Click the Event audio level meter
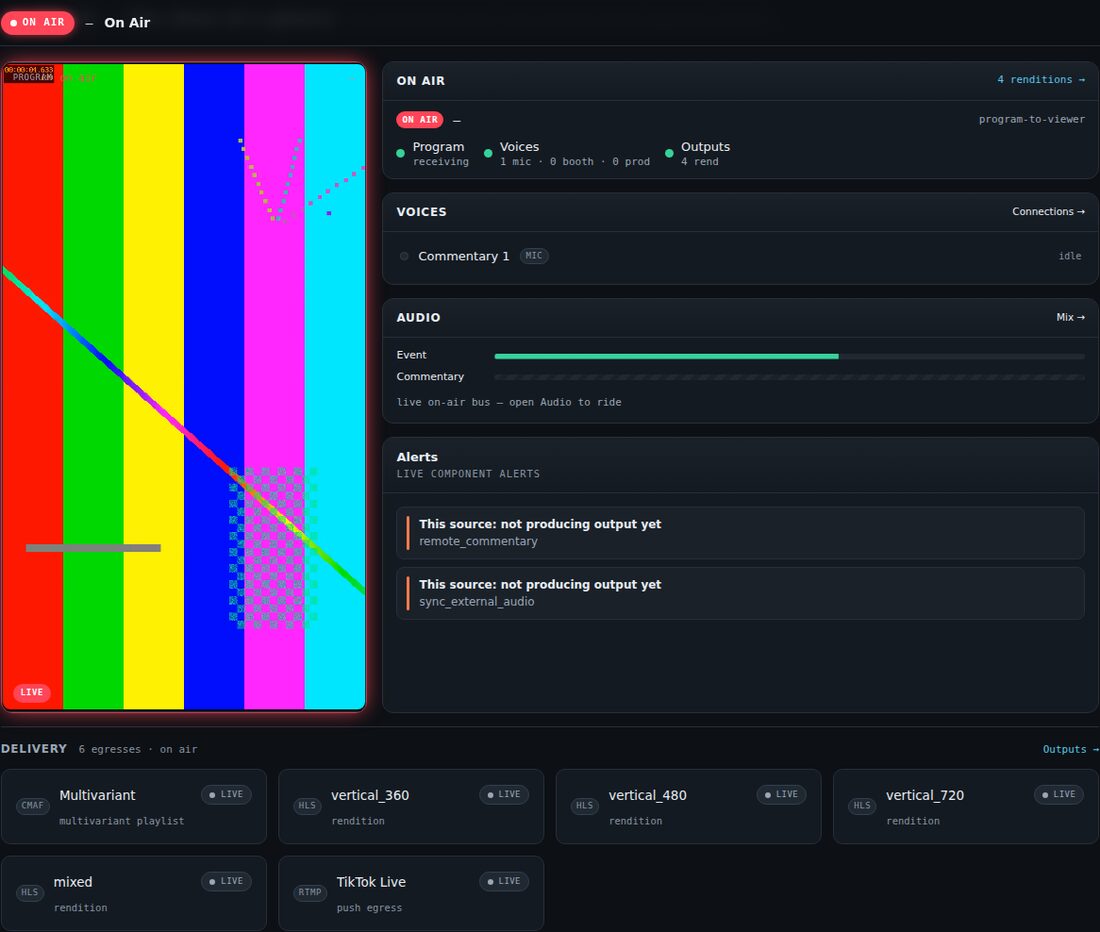The image size is (1100, 932). (789, 356)
